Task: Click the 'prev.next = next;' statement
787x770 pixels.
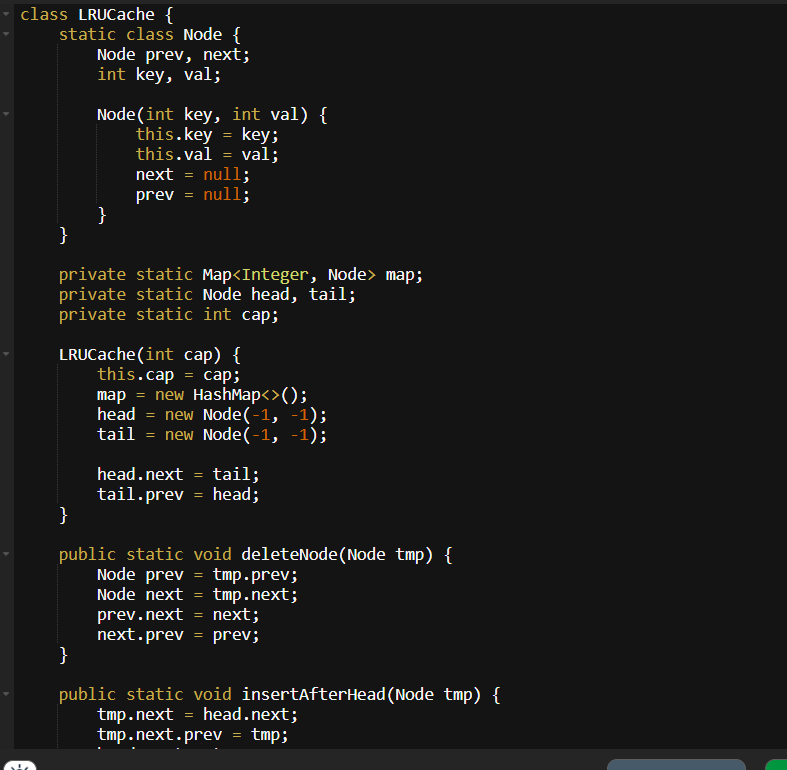Action: [x=178, y=615]
